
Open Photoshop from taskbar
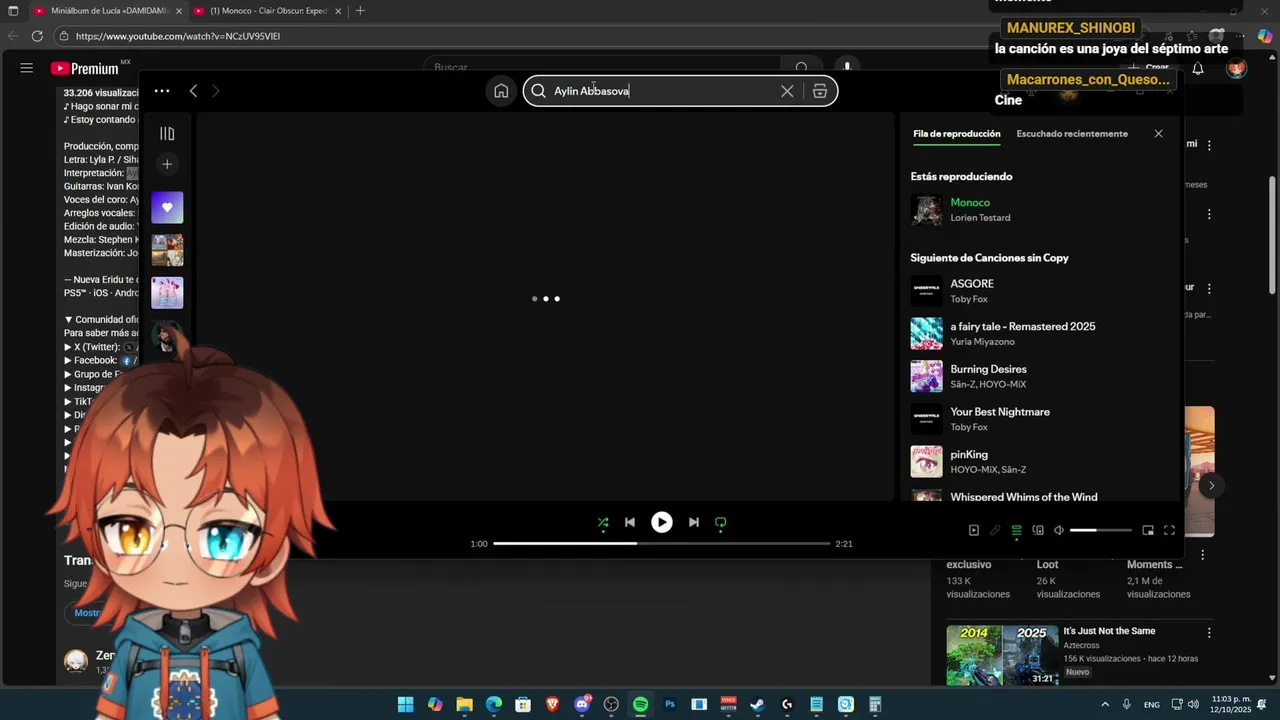coord(670,705)
